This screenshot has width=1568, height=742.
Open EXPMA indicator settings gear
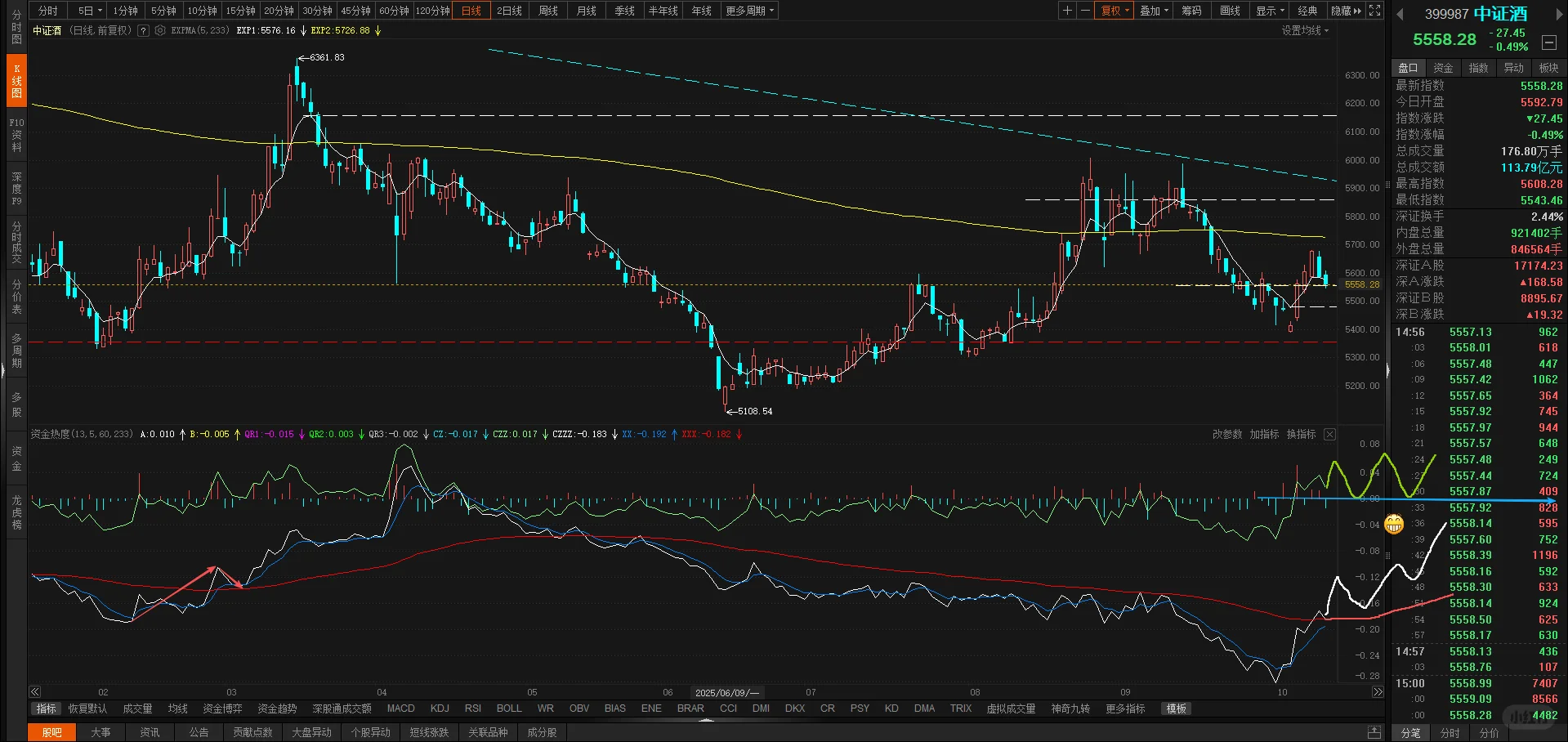[160, 30]
